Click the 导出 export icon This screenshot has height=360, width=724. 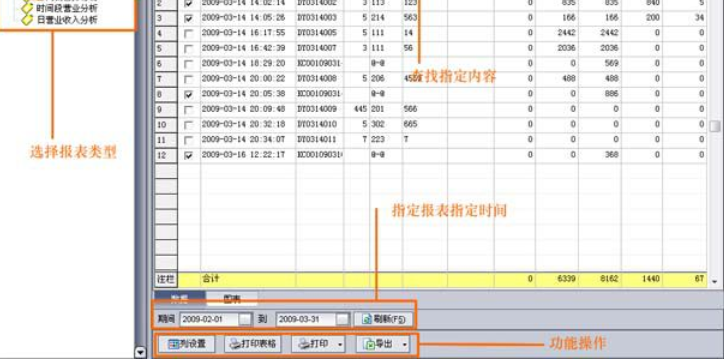coord(370,344)
